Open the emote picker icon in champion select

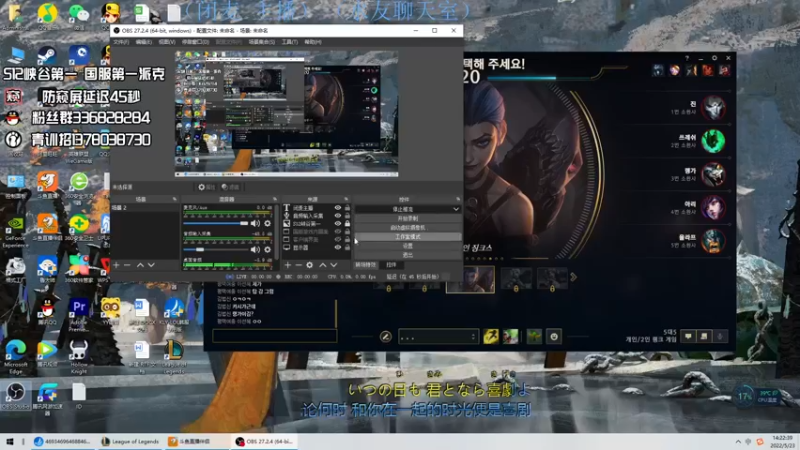[x=554, y=336]
